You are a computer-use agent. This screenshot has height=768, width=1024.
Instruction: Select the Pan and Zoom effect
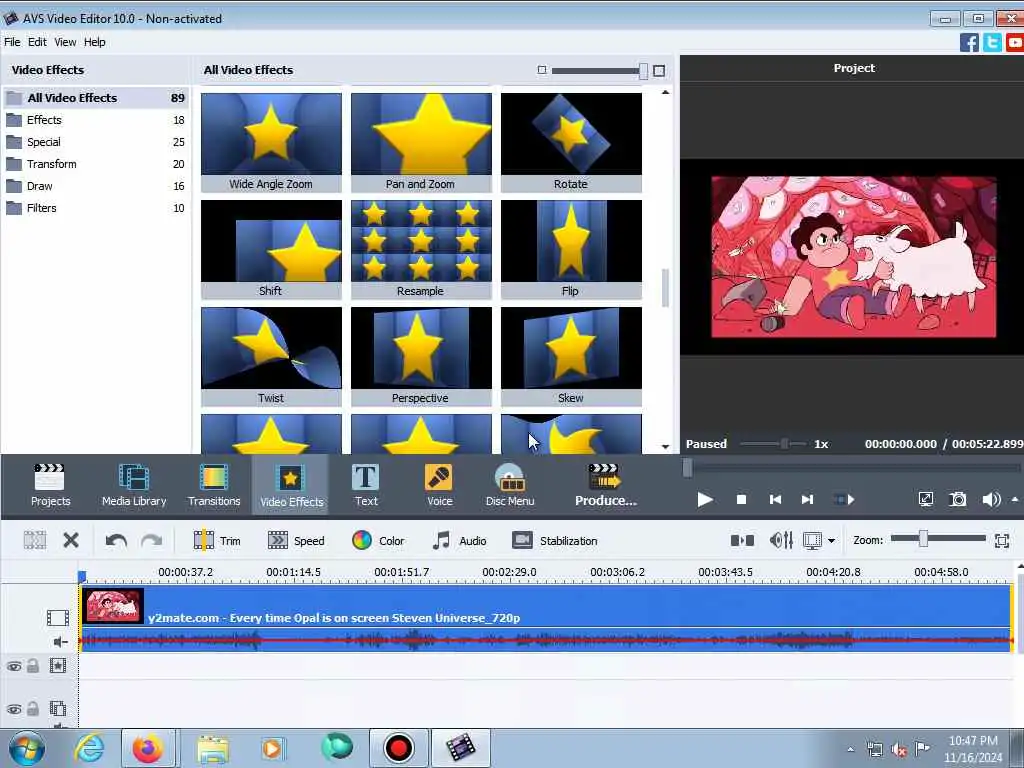(421, 142)
